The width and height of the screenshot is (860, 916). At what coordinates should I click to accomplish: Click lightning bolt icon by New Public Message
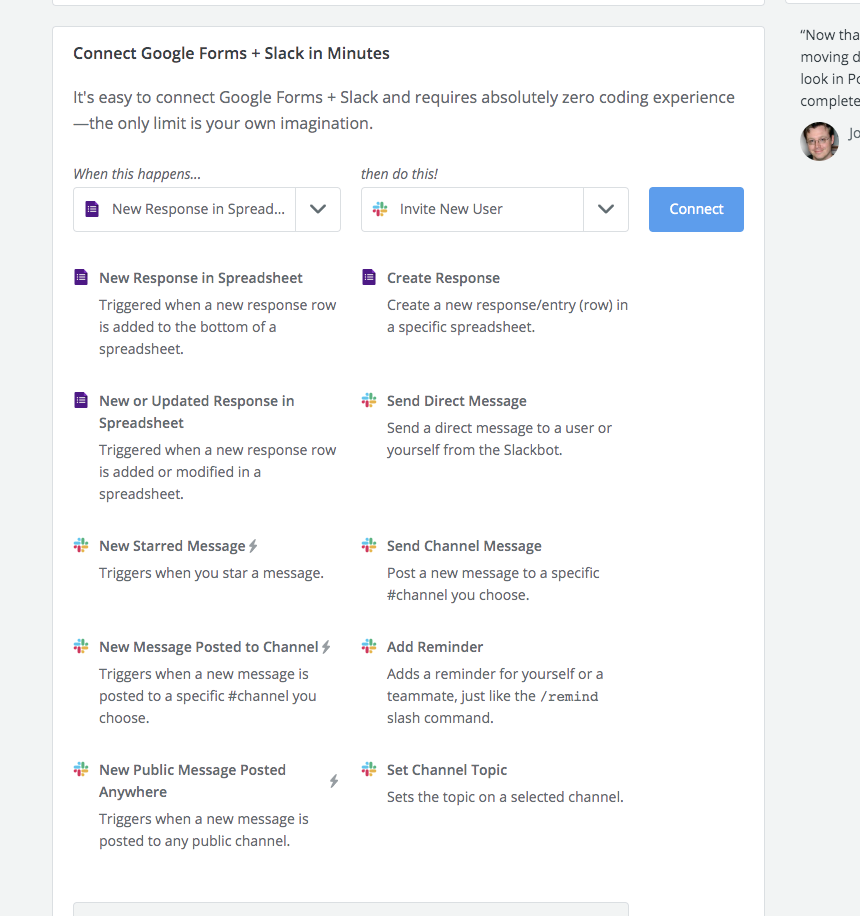pos(334,781)
